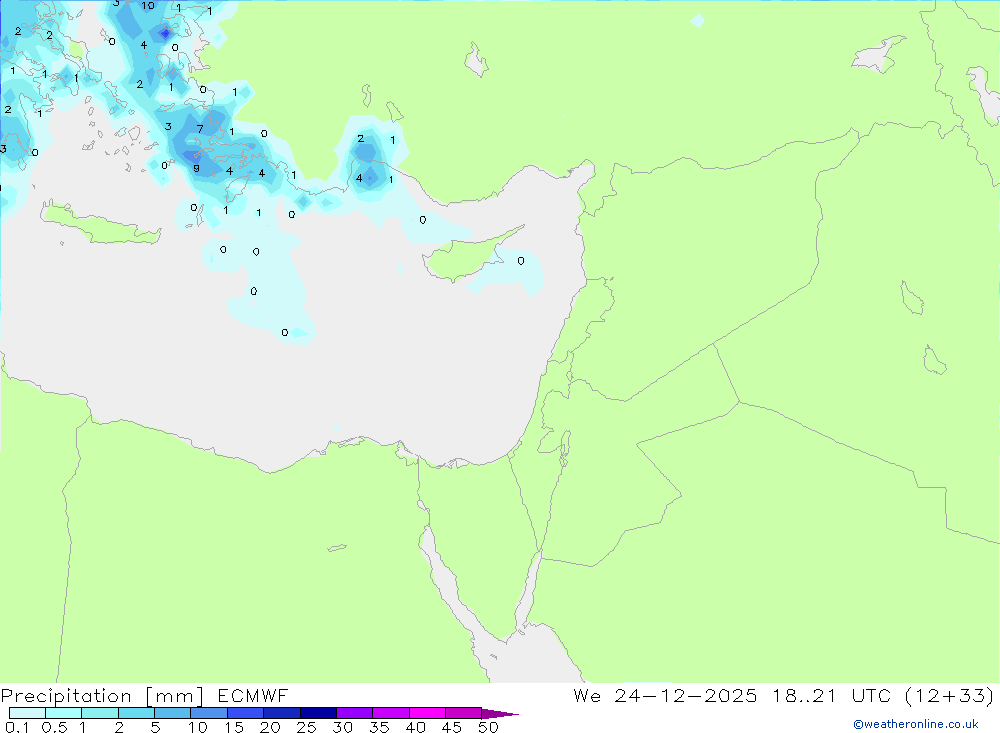This screenshot has width=1000, height=733.
Task: Click the '10' precipitation value at the map top
Action: coord(148,6)
